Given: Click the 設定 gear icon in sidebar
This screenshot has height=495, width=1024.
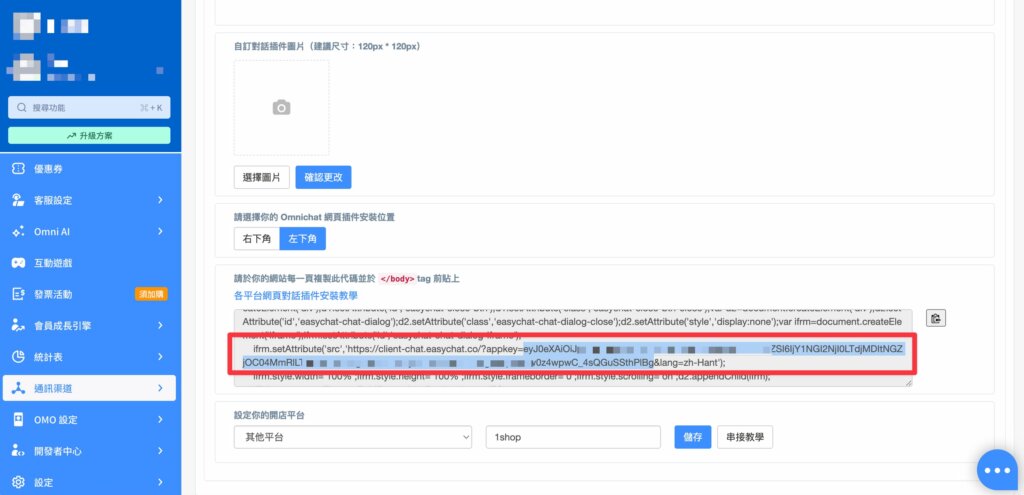Looking at the screenshot, I should [17, 481].
